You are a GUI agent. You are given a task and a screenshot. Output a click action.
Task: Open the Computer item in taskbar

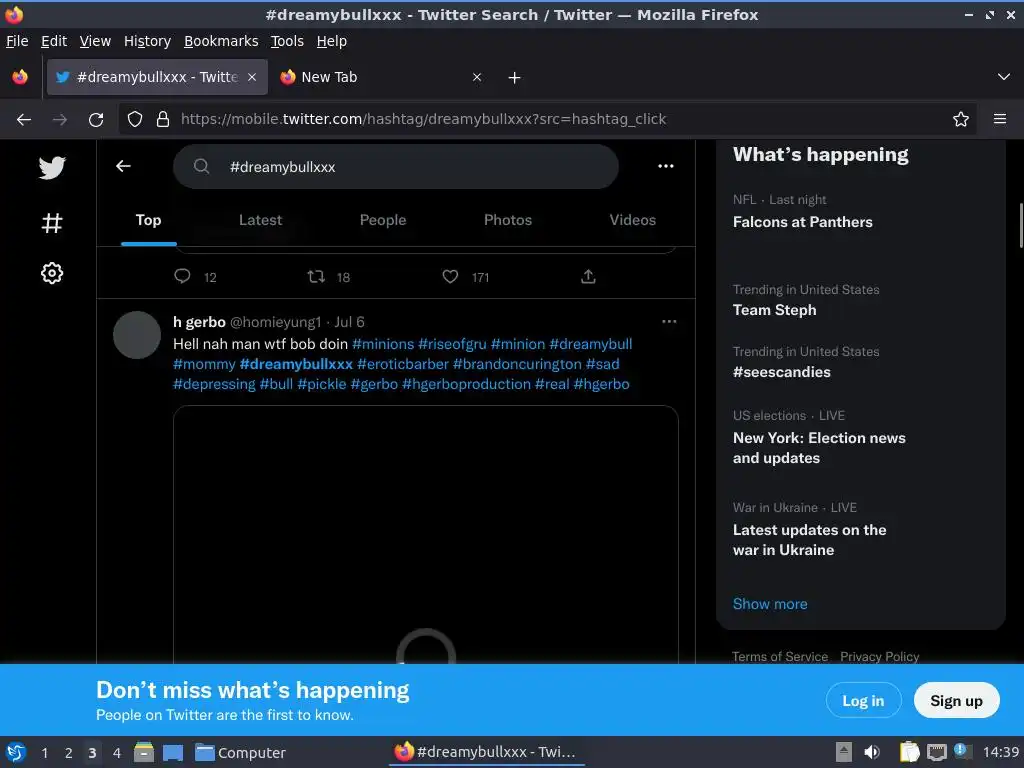(241, 753)
